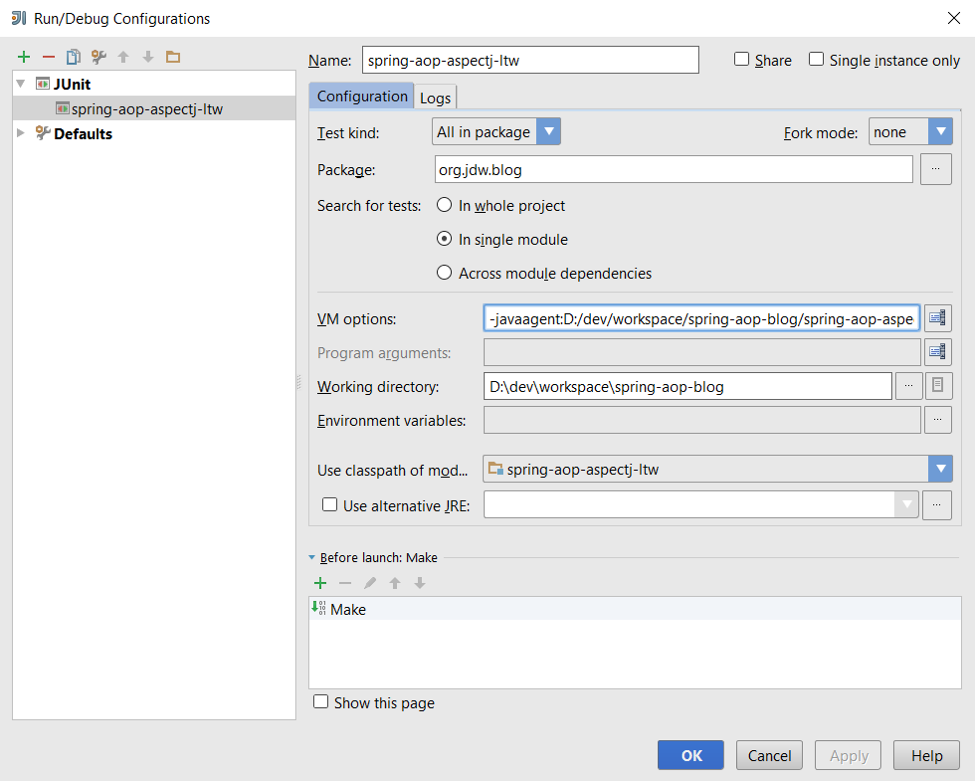Create new folder icon in configurations toolbar
Image resolution: width=975 pixels, height=781 pixels.
coord(173,57)
